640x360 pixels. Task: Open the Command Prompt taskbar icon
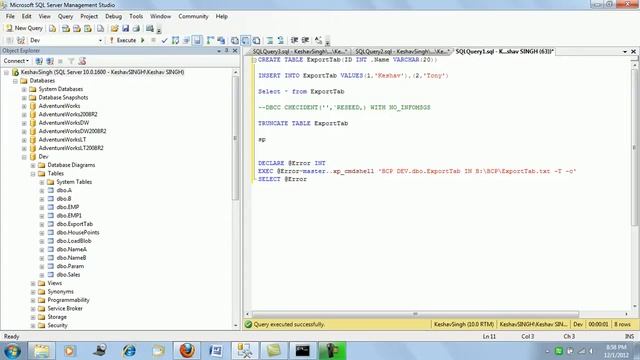[302, 351]
